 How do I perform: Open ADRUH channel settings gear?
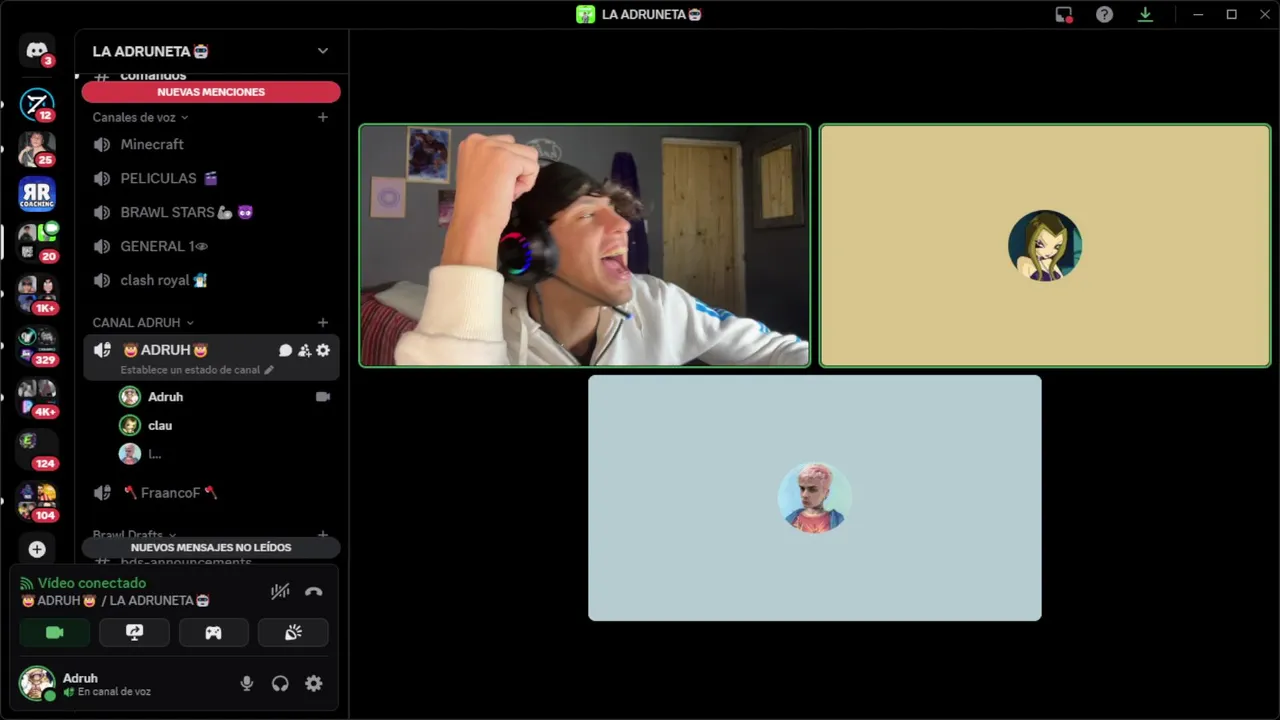(x=323, y=350)
